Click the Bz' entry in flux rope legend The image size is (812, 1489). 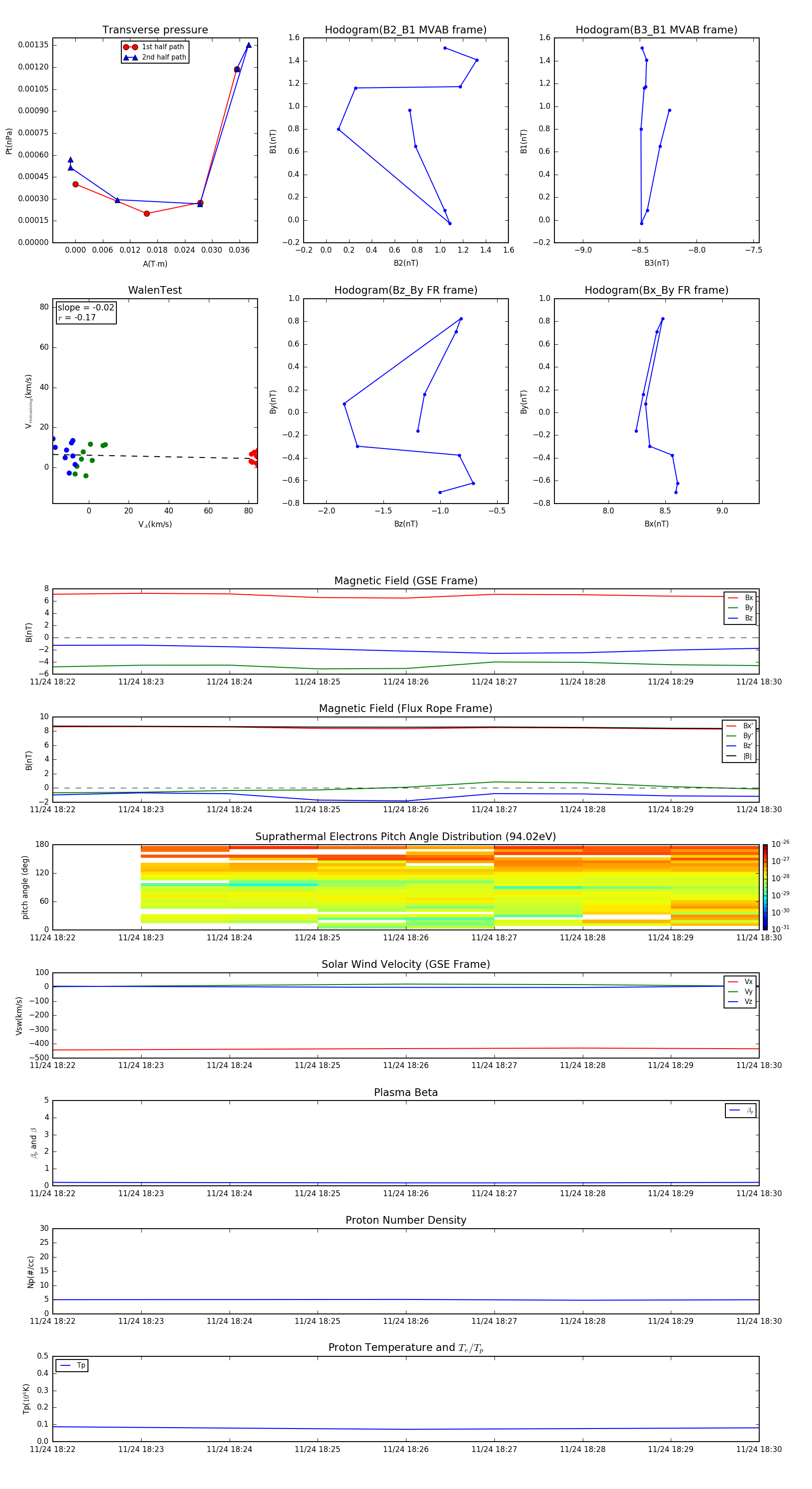coord(739,746)
